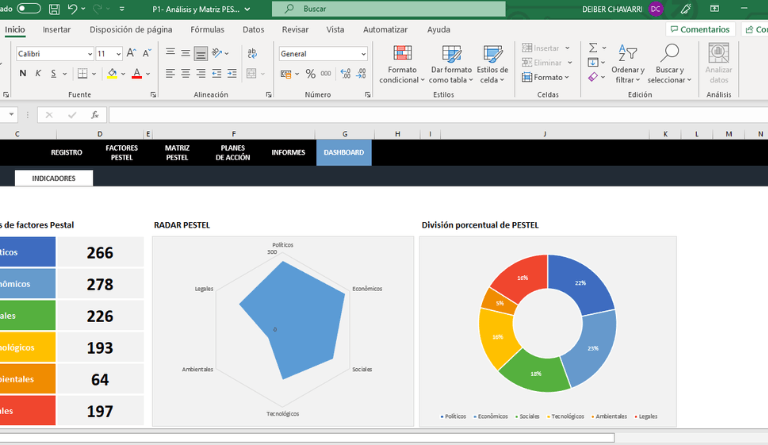Open the Automatizar ribbon tab
The image size is (768, 445).
point(385,29)
